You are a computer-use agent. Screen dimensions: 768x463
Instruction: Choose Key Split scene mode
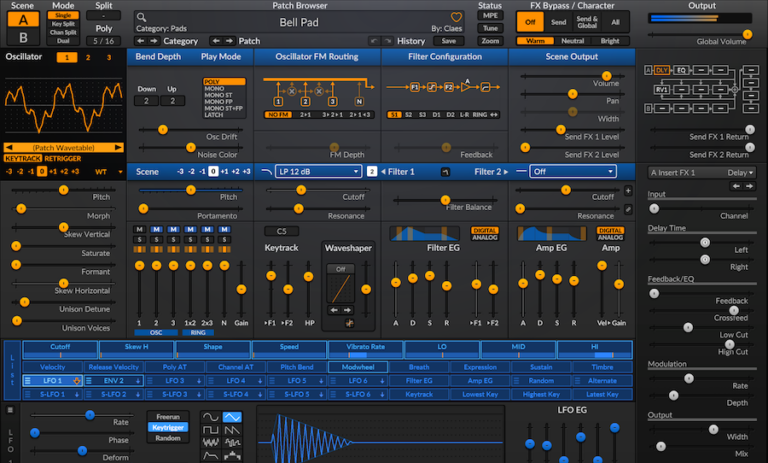pyautogui.click(x=63, y=24)
